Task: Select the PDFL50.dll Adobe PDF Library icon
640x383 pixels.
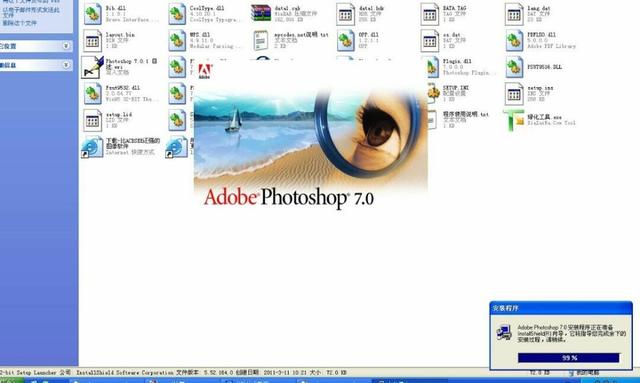Action: pyautogui.click(x=513, y=41)
